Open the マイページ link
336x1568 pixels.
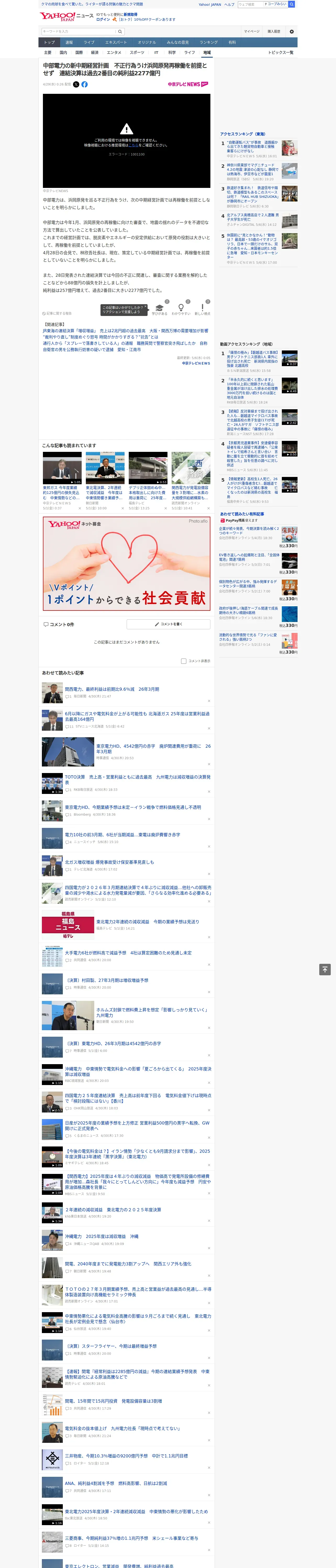pyautogui.click(x=251, y=32)
